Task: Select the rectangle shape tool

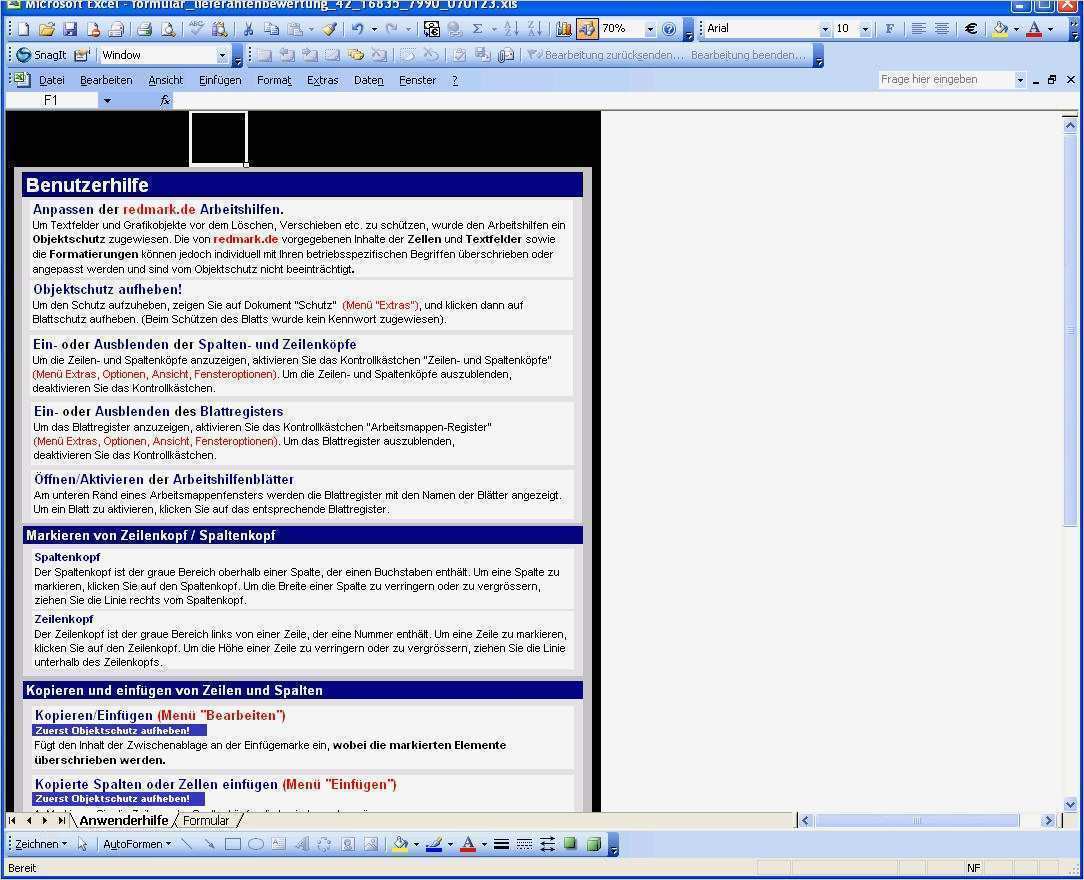Action: [x=233, y=844]
